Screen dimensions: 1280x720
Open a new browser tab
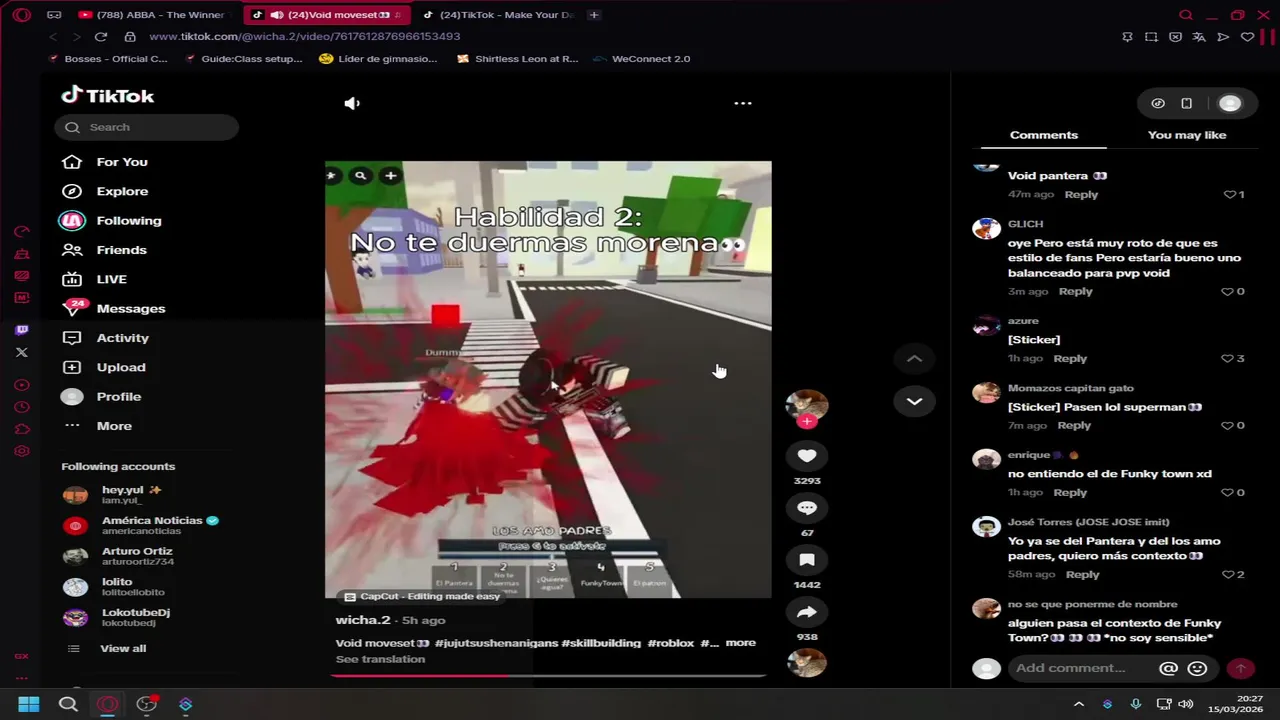pos(594,15)
